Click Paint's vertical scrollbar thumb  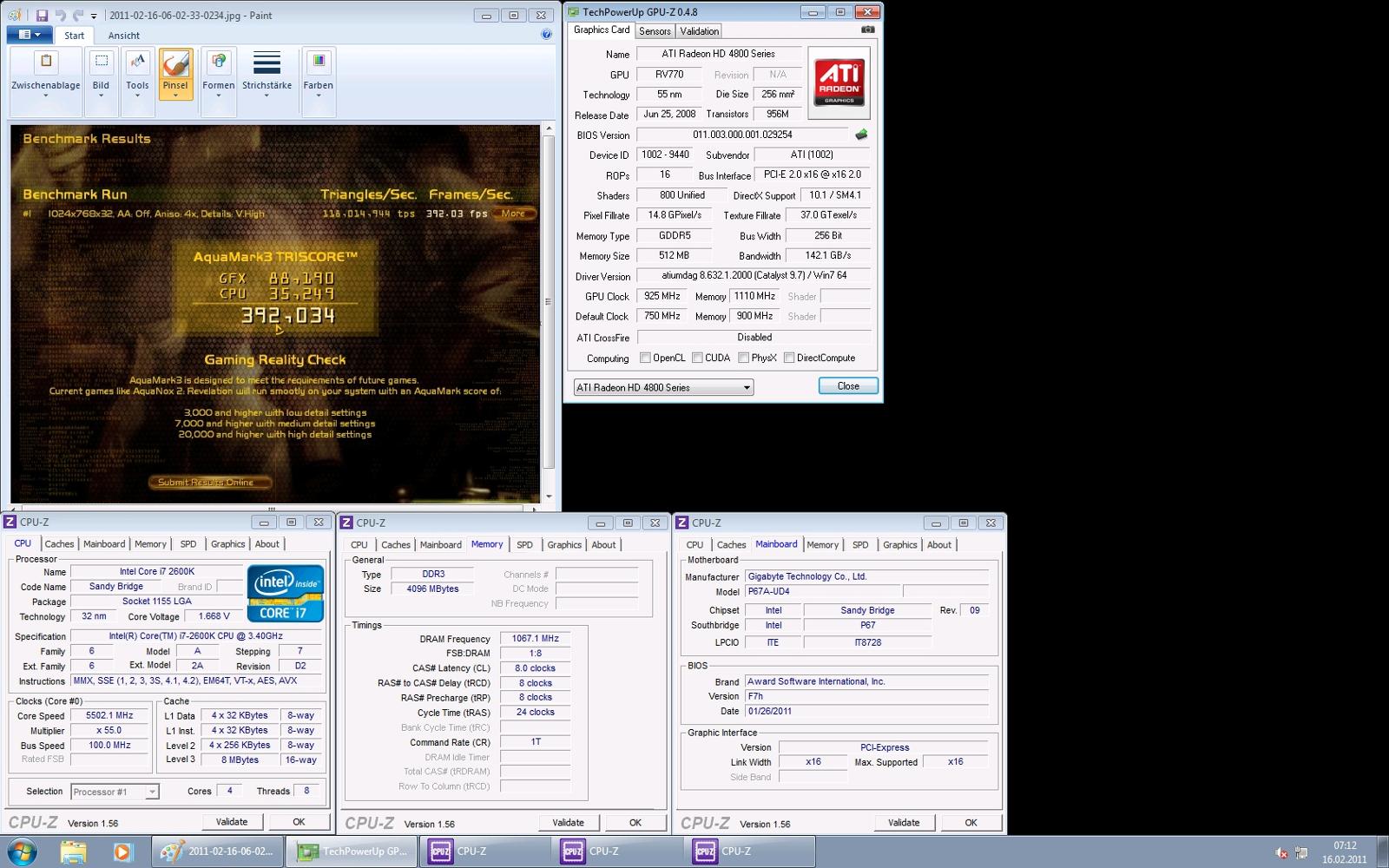click(x=548, y=301)
